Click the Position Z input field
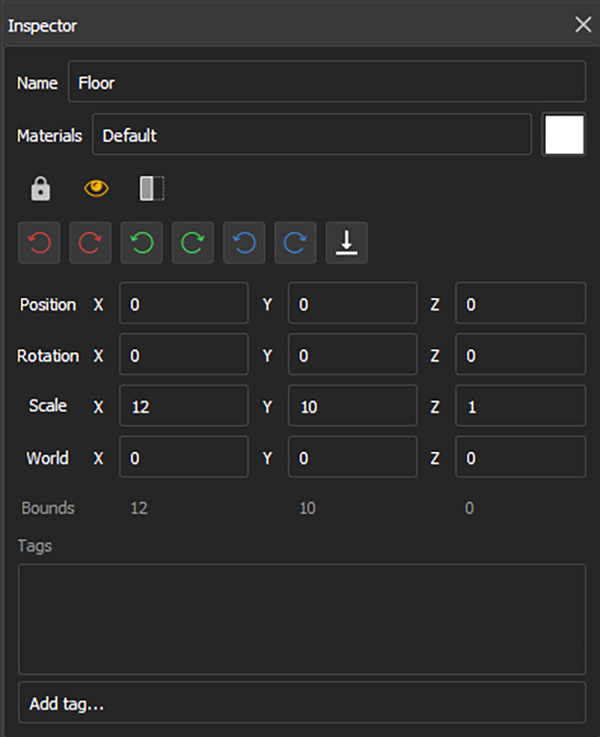Viewport: 600px width, 737px height. tap(521, 303)
